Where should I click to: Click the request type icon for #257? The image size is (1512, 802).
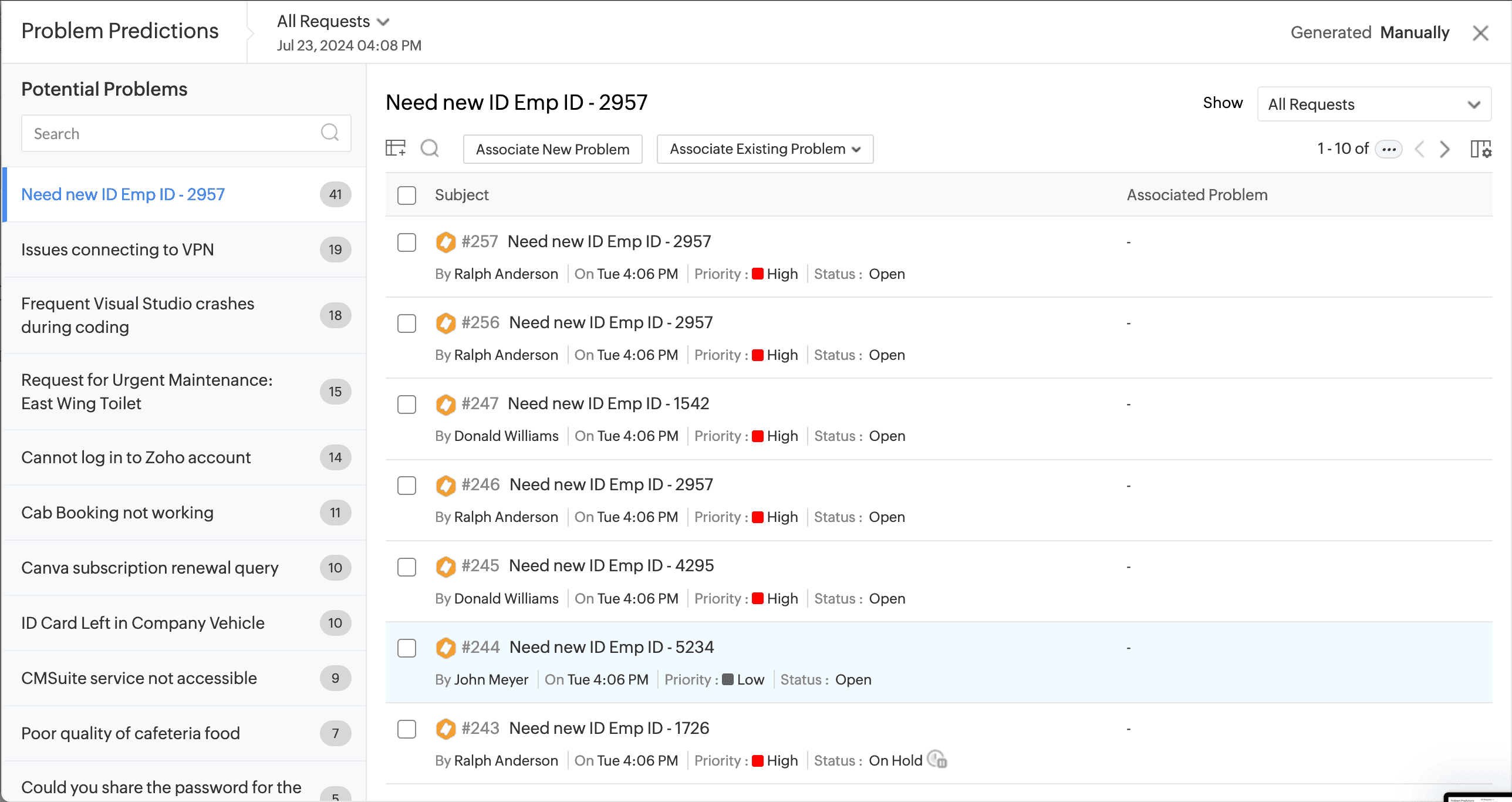pos(446,242)
